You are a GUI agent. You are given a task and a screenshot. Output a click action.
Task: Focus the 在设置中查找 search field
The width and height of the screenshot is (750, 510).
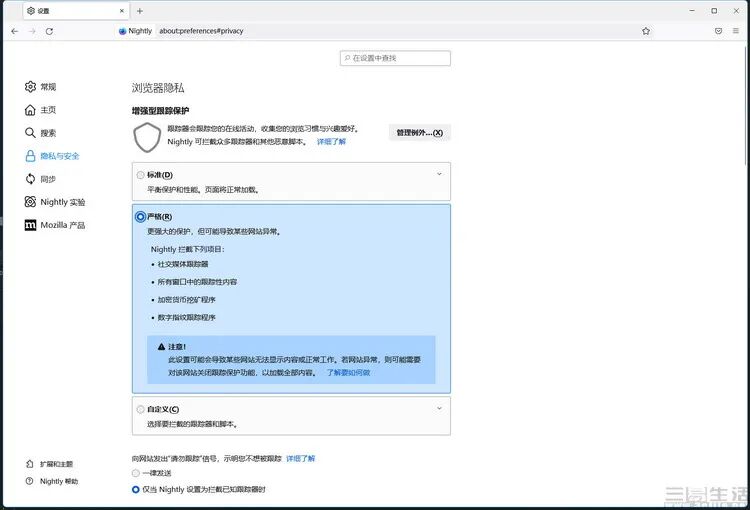pos(395,58)
